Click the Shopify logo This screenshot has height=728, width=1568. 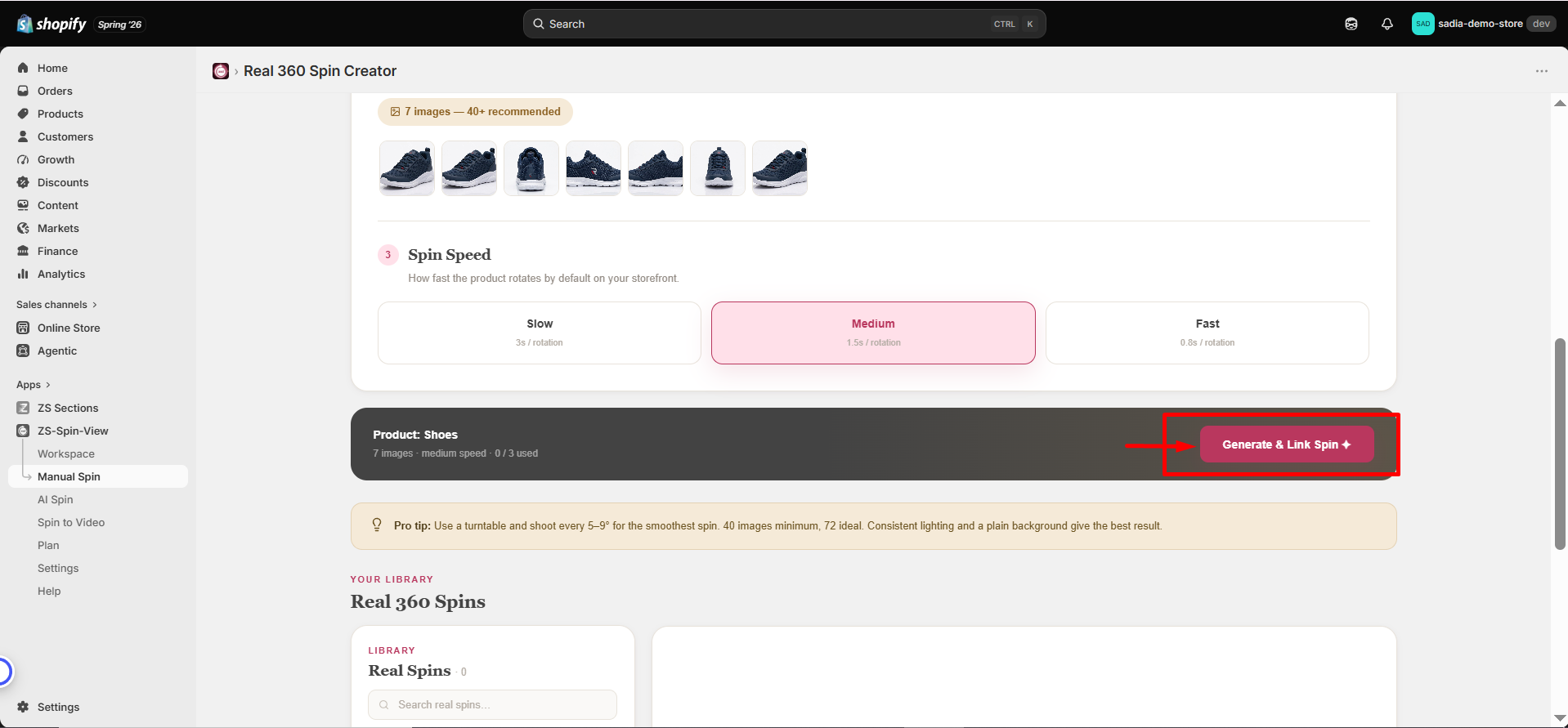click(52, 24)
